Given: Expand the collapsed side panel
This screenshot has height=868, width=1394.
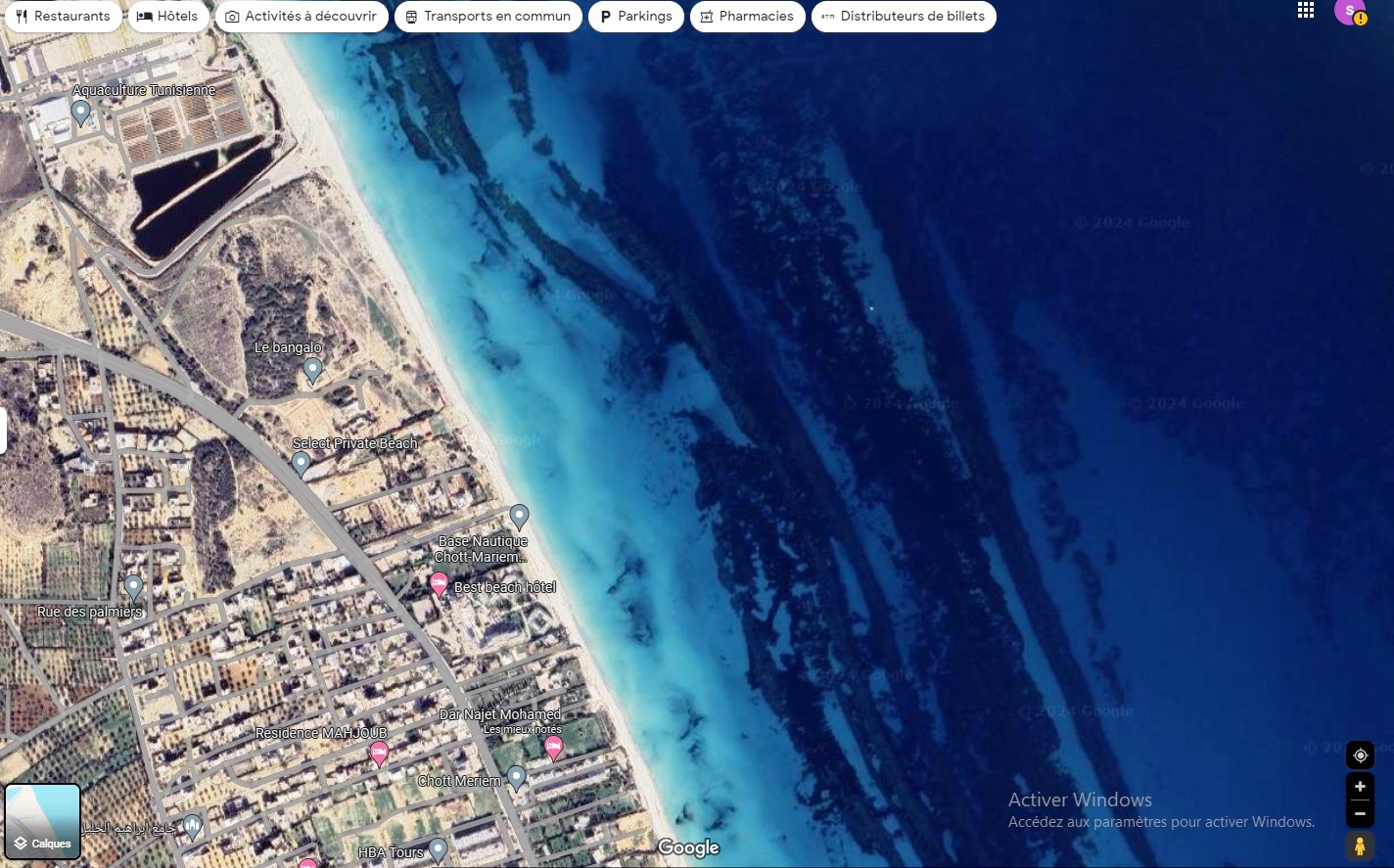Looking at the screenshot, I should [3, 431].
